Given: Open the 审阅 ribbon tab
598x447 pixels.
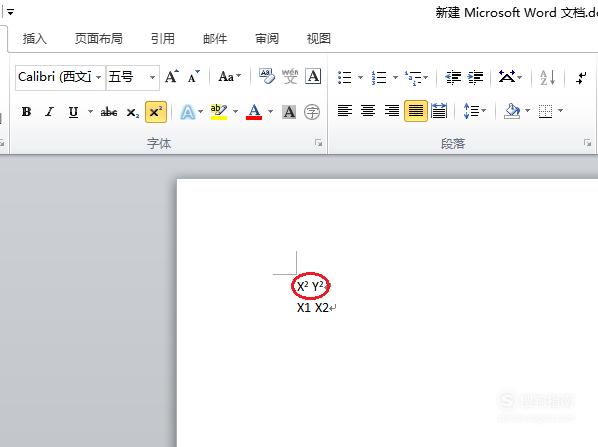Looking at the screenshot, I should point(267,39).
